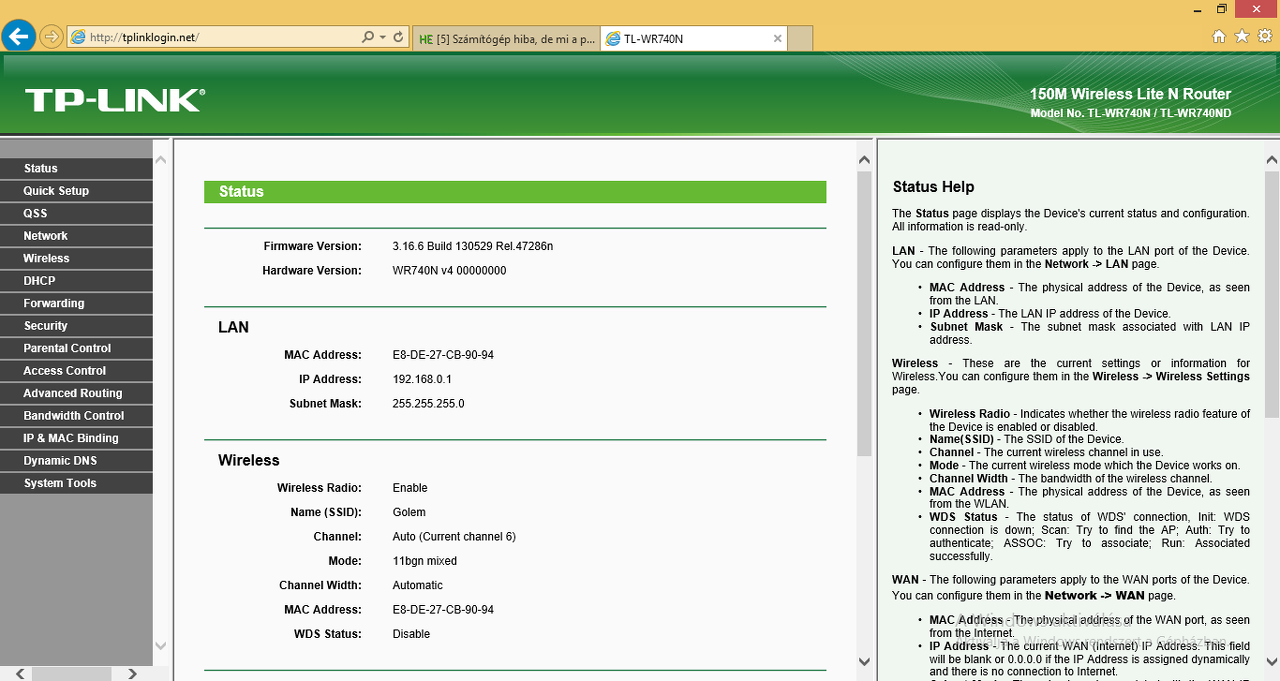Viewport: 1280px width, 681px height.
Task: Click the tplinklogin.net address field
Action: (214, 37)
